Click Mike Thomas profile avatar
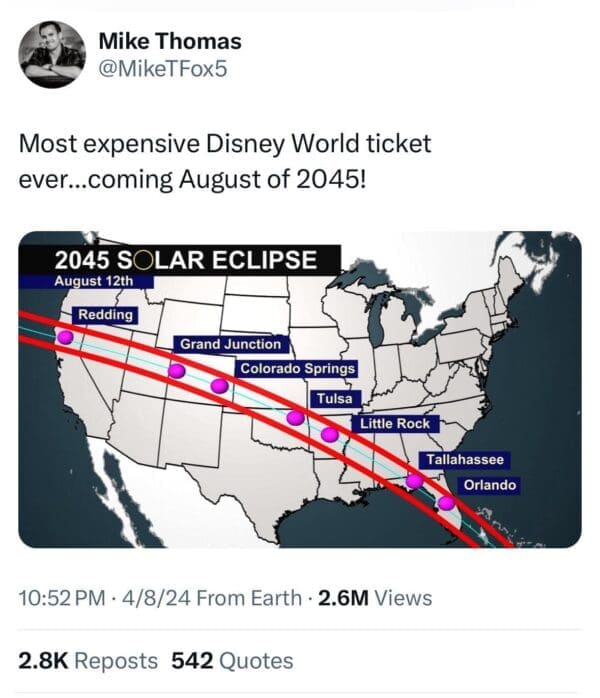The height and width of the screenshot is (698, 600). [52, 54]
